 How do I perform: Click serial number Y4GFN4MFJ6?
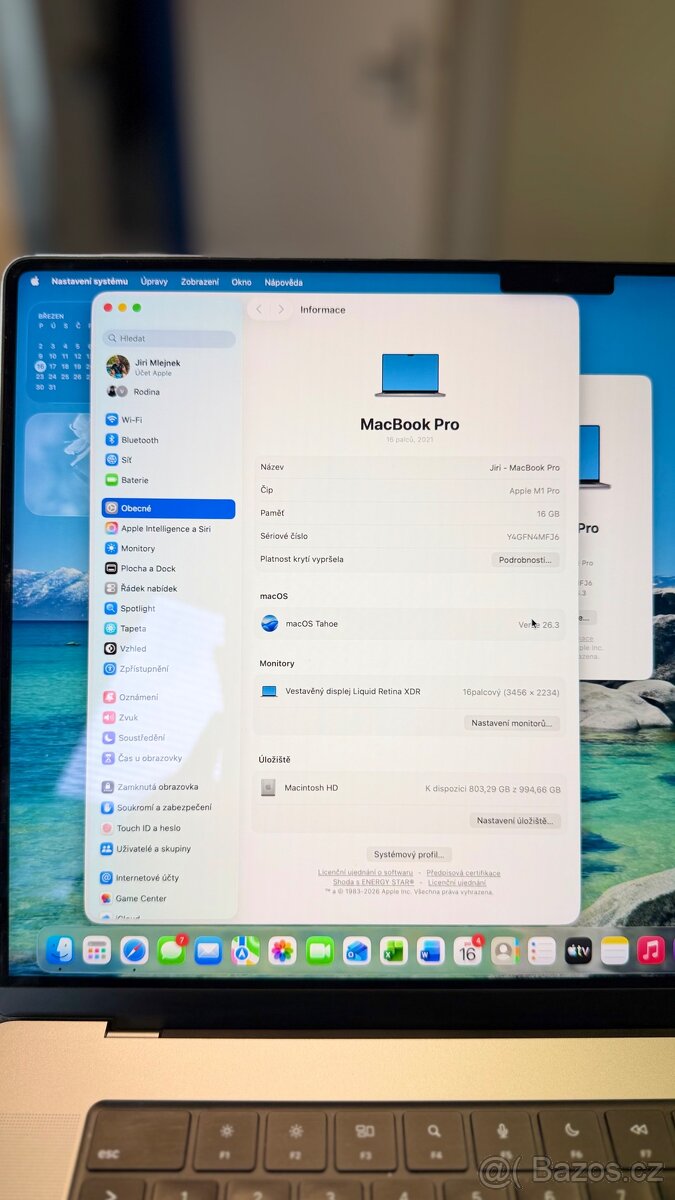tap(533, 536)
